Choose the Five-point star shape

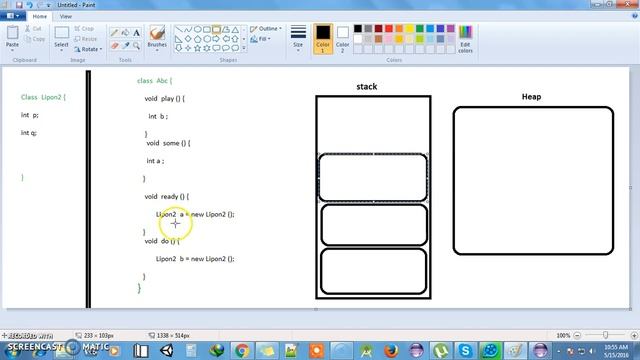198,48
